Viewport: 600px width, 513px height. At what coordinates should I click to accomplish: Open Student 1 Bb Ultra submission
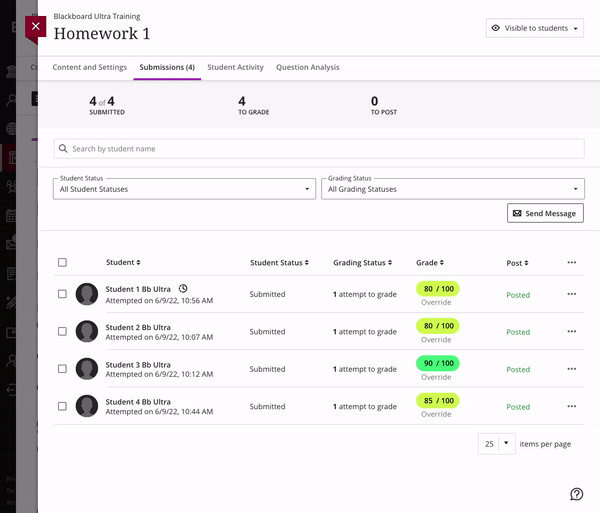pyautogui.click(x=138, y=289)
